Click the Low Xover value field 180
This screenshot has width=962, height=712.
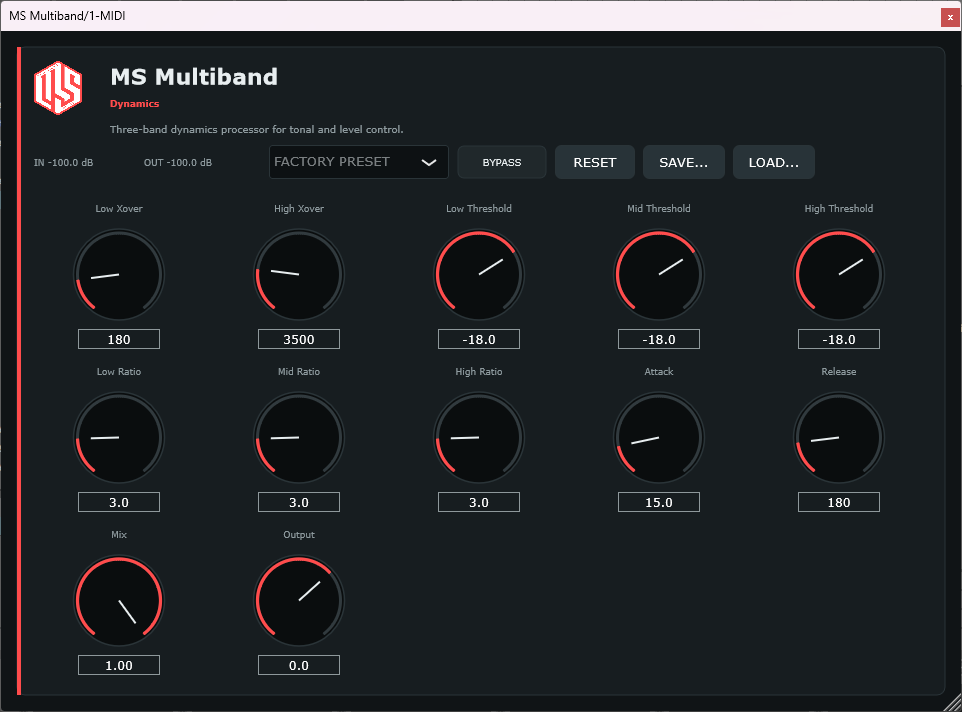click(x=119, y=339)
